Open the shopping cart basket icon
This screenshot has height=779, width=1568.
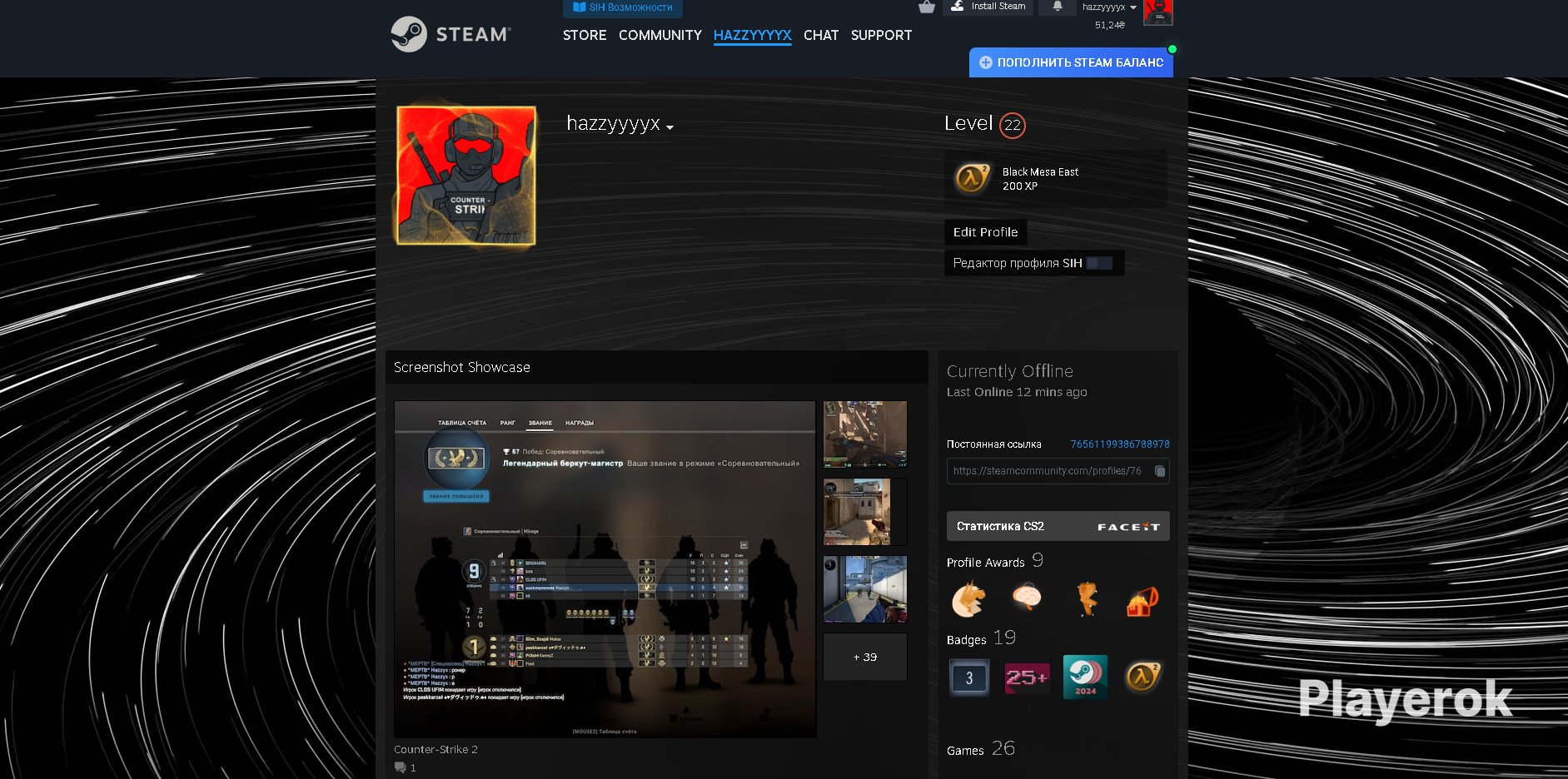pyautogui.click(x=927, y=7)
